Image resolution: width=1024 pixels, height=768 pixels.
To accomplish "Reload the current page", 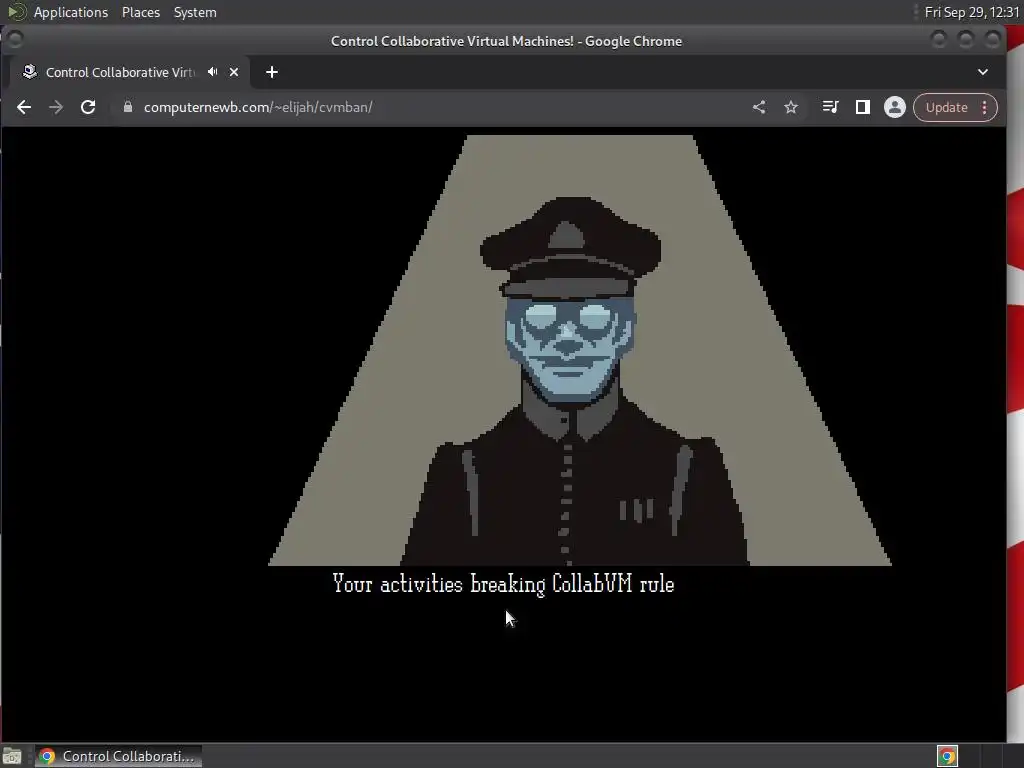I will click(x=88, y=107).
